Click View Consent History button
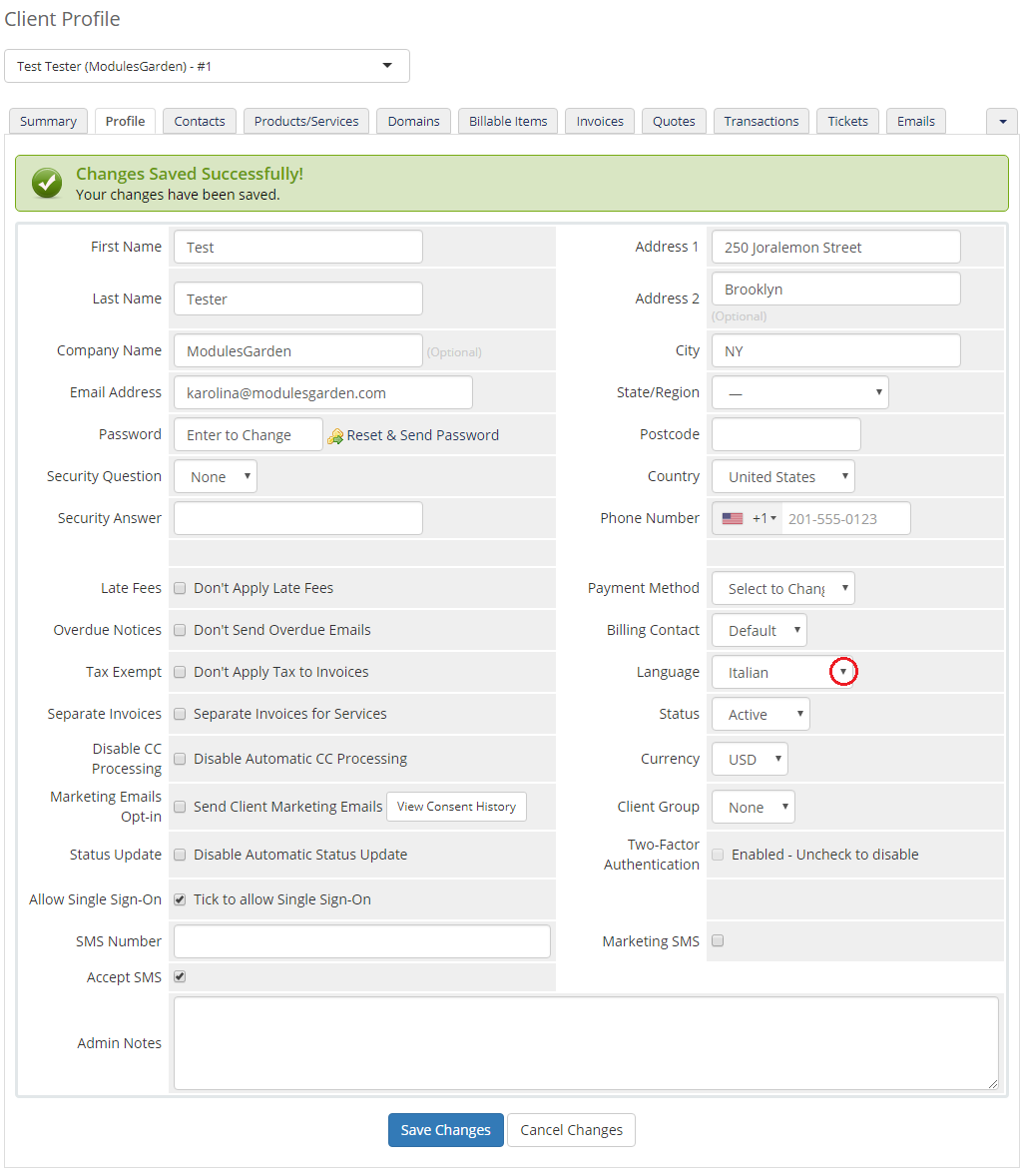1022x1176 pixels. point(456,807)
